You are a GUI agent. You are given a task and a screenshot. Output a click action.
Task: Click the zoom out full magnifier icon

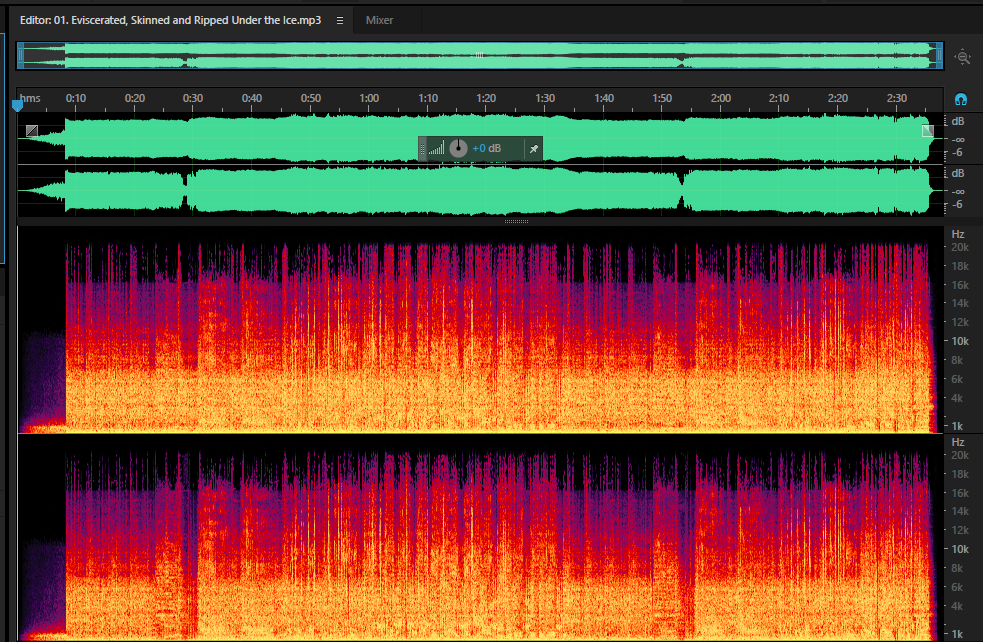(x=962, y=57)
